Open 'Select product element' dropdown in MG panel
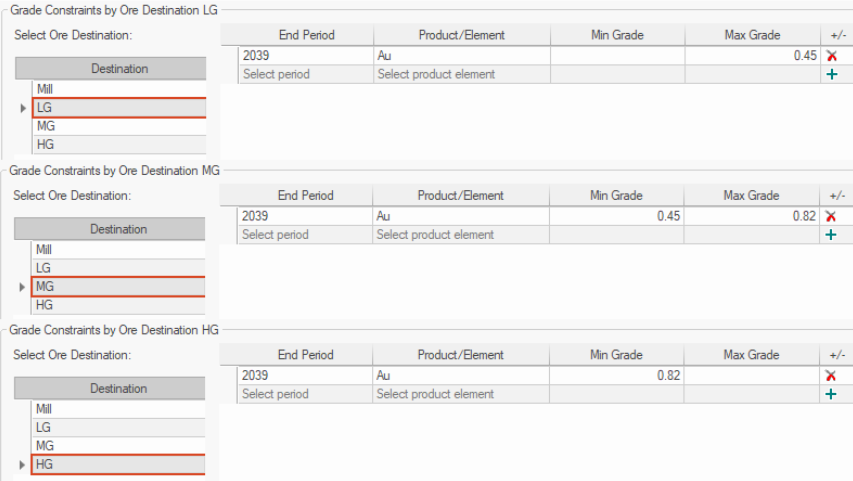Screen dimensions: 853x481 (x=460, y=235)
